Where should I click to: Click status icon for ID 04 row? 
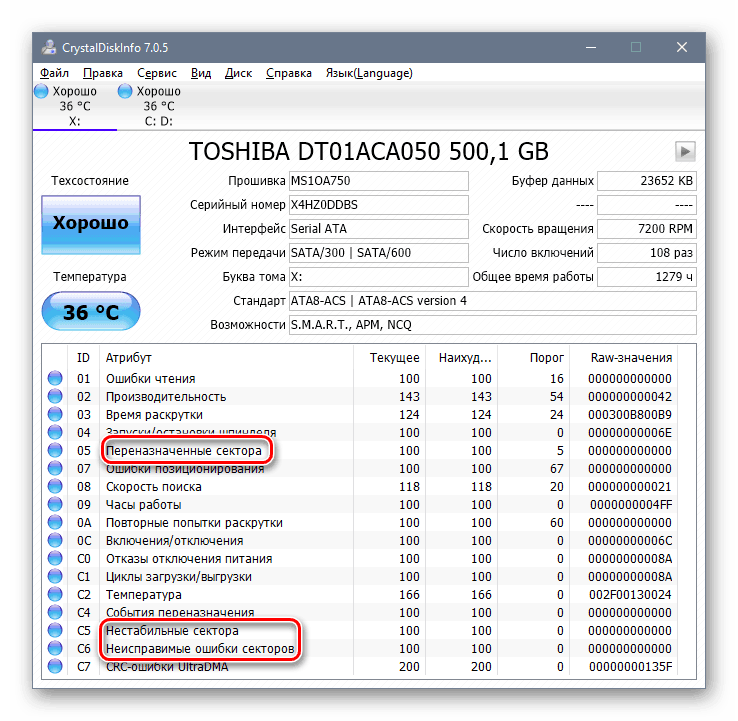click(x=55, y=433)
